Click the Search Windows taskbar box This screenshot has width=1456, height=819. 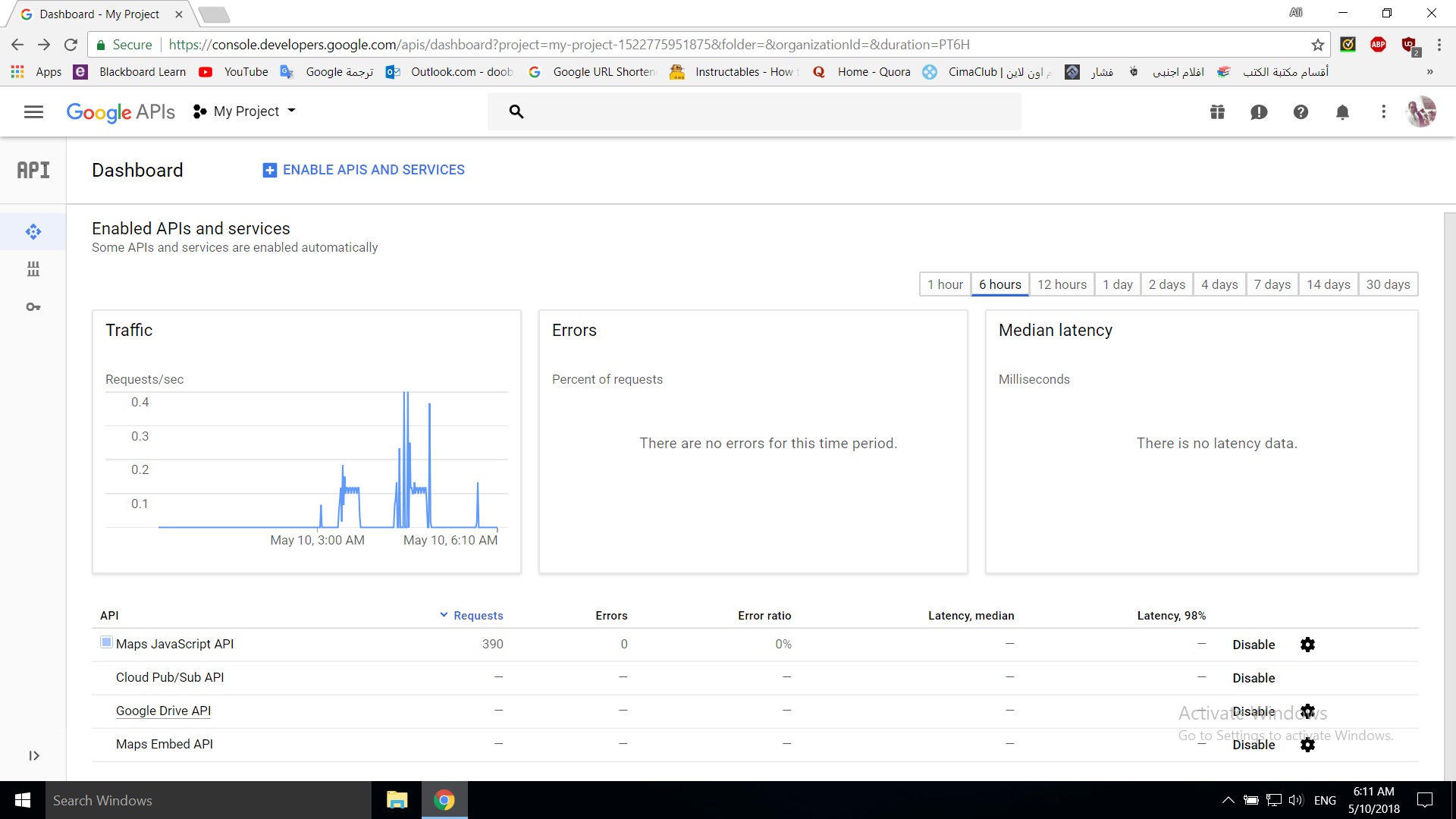point(209,800)
